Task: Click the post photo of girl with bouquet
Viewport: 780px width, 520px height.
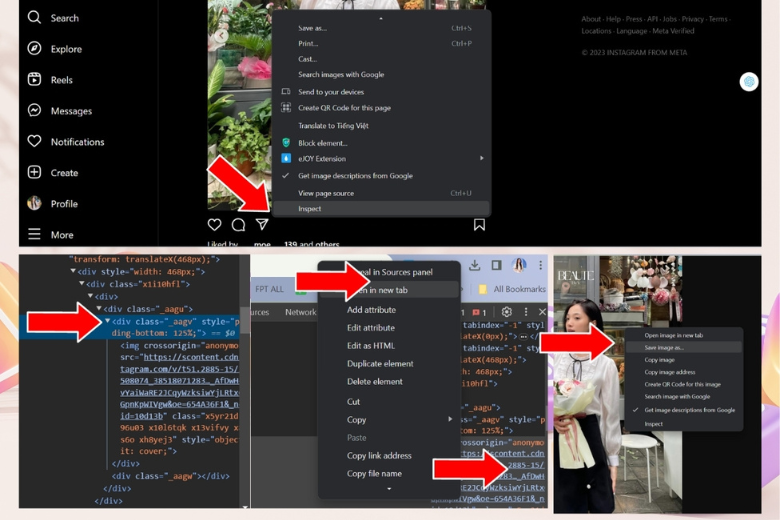Action: point(617,384)
